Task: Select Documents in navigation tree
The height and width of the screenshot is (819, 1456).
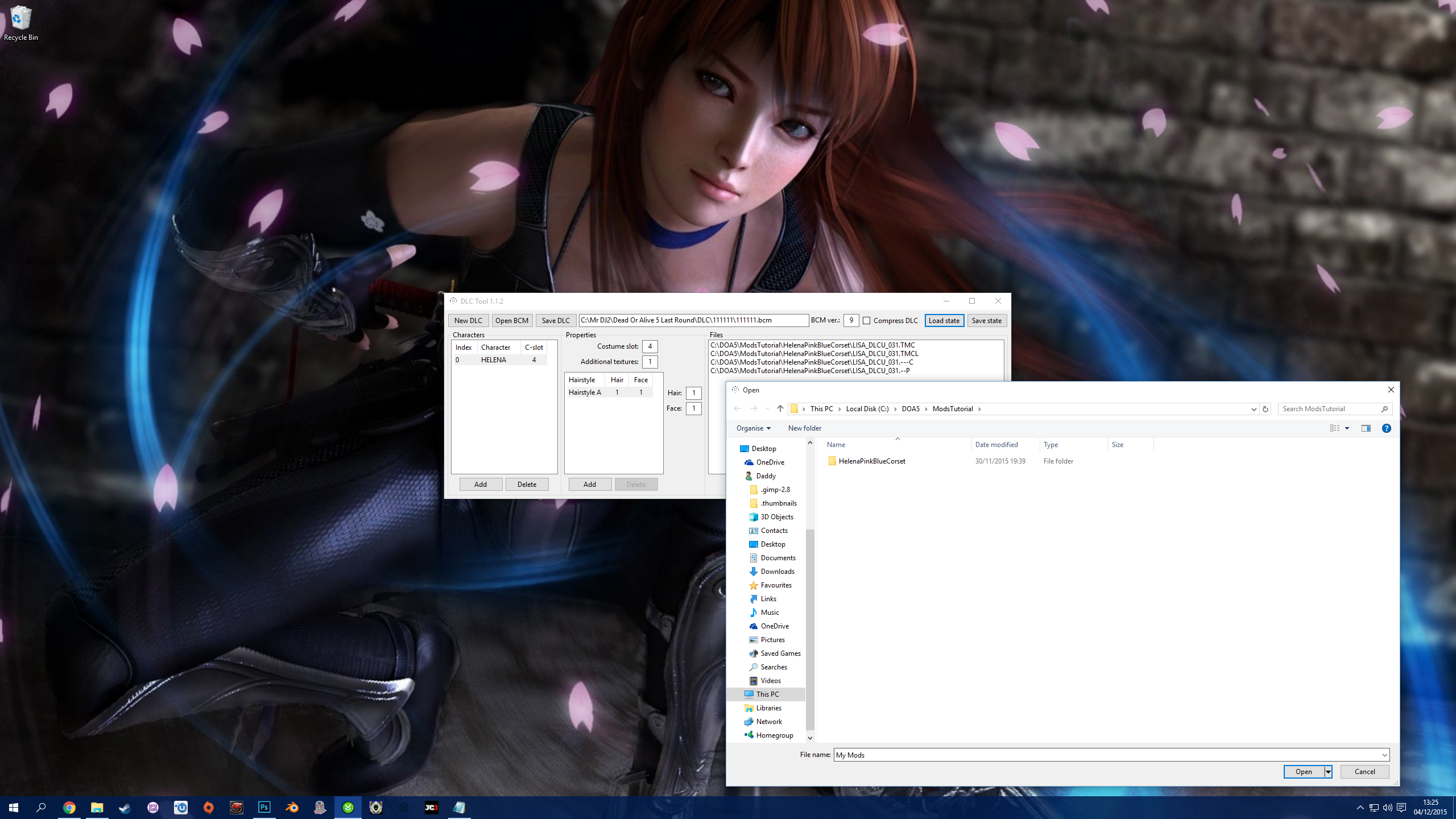Action: (777, 558)
